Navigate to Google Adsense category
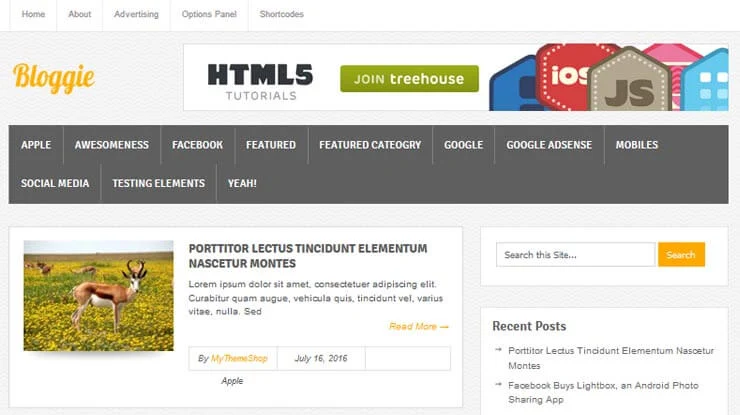 point(549,145)
